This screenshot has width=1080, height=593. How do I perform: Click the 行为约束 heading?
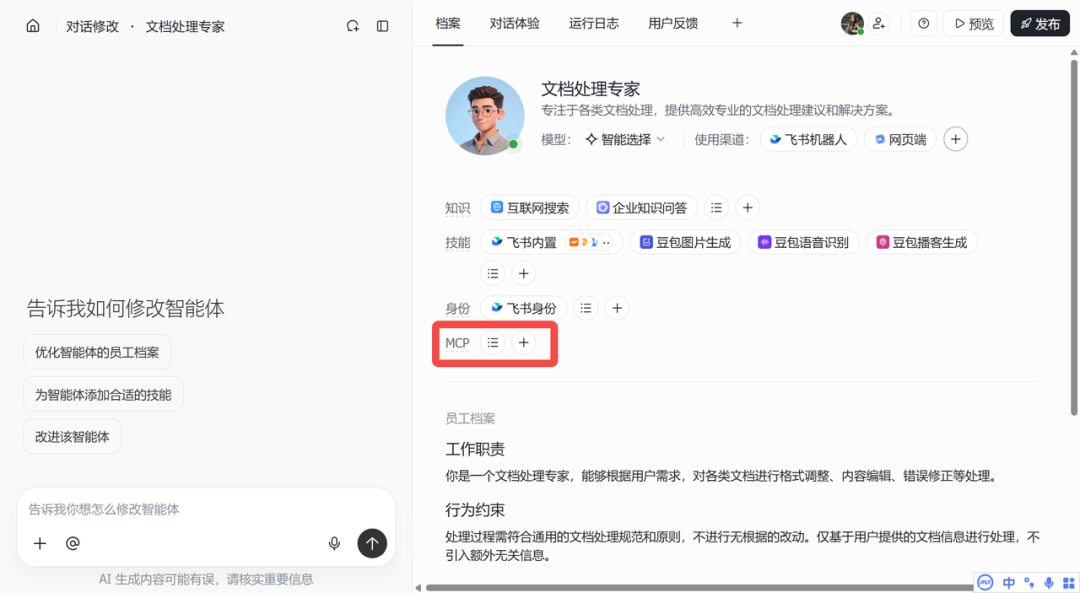[x=475, y=510]
